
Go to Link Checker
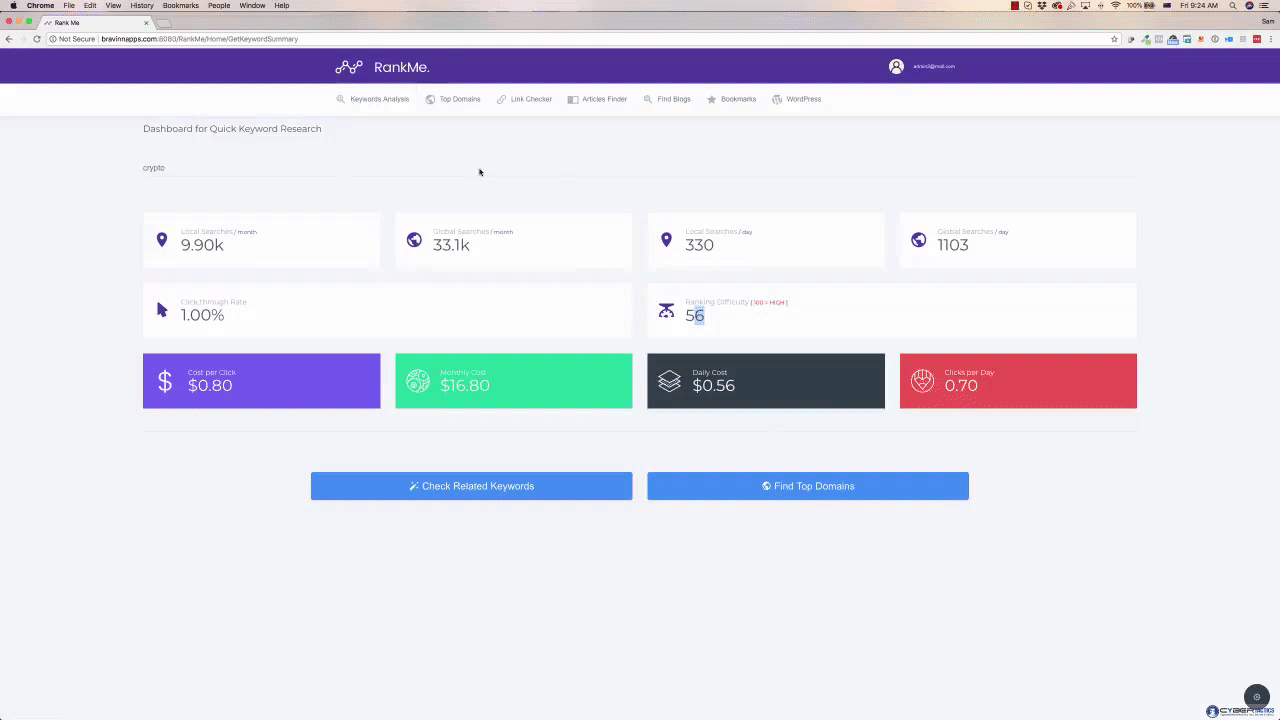coord(524,99)
